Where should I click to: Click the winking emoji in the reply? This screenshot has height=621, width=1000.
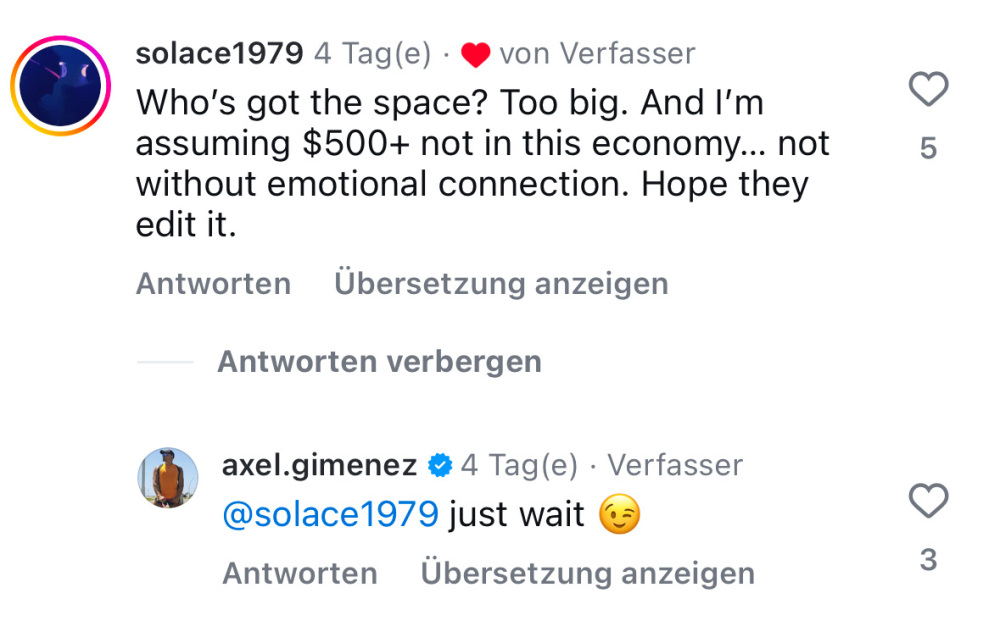(x=619, y=514)
